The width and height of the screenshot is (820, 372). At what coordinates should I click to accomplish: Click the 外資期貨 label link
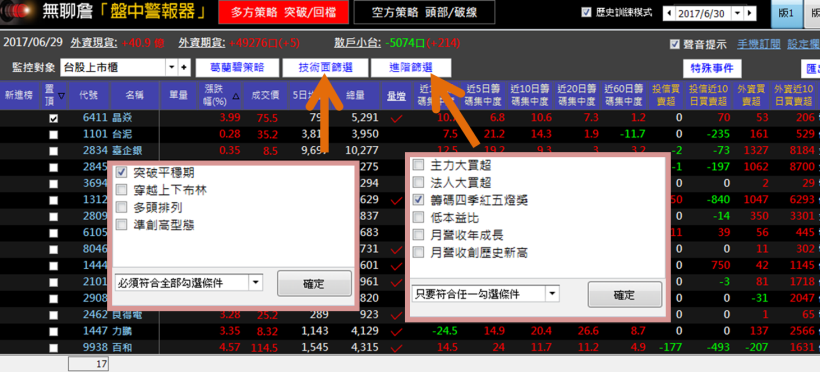tap(201, 43)
